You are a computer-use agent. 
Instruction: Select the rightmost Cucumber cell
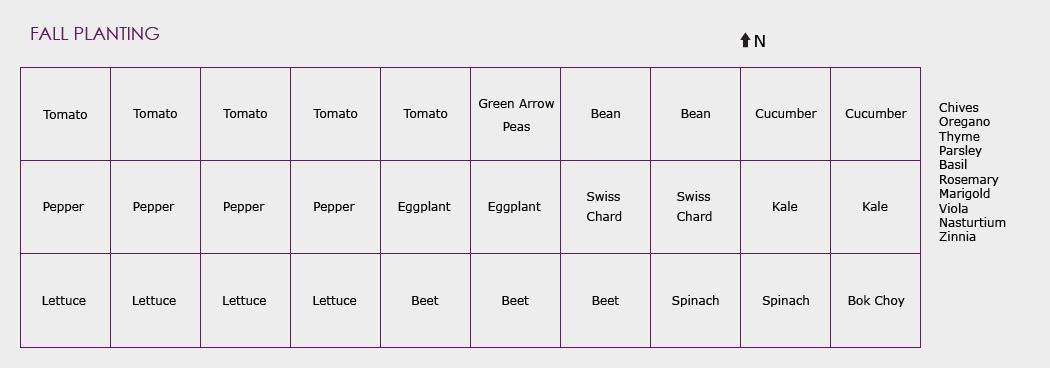pos(876,114)
